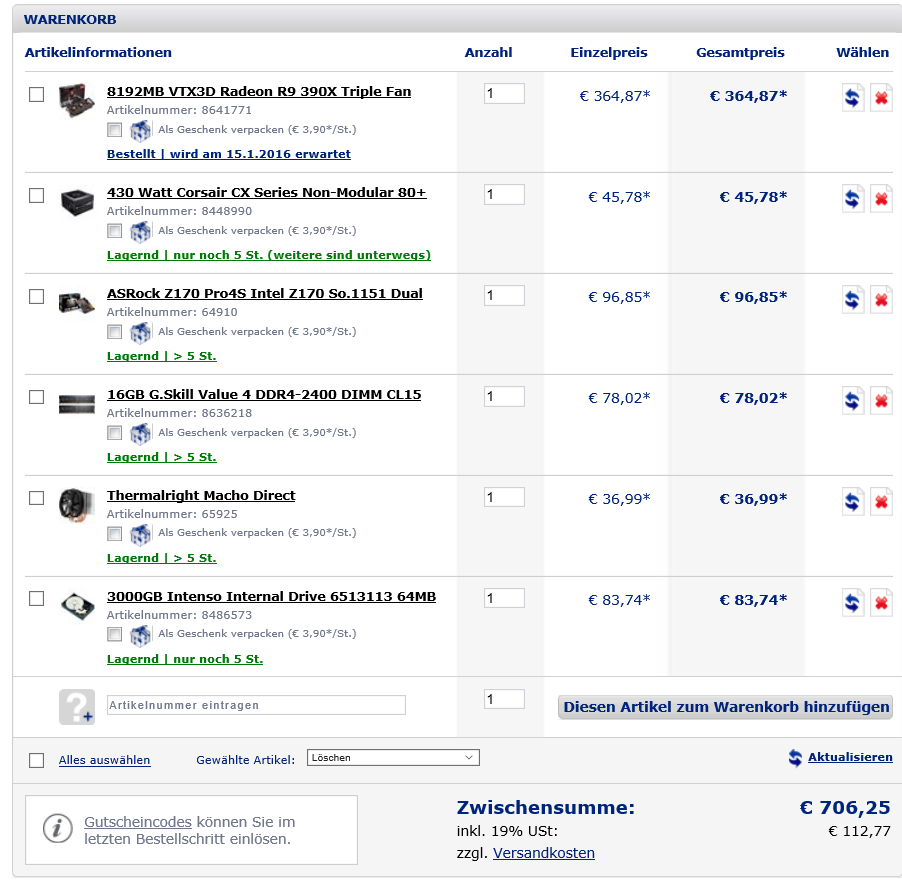The image size is (902, 883).
Task: Open the Thermalright Macho Direct product thumbnail
Action: pyautogui.click(x=76, y=502)
